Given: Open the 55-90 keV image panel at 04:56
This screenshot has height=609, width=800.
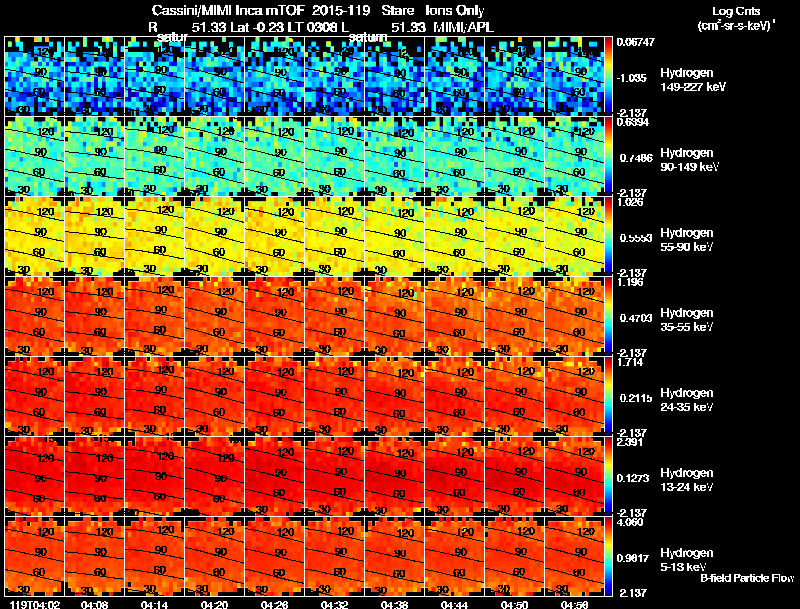Looking at the screenshot, I should 574,236.
